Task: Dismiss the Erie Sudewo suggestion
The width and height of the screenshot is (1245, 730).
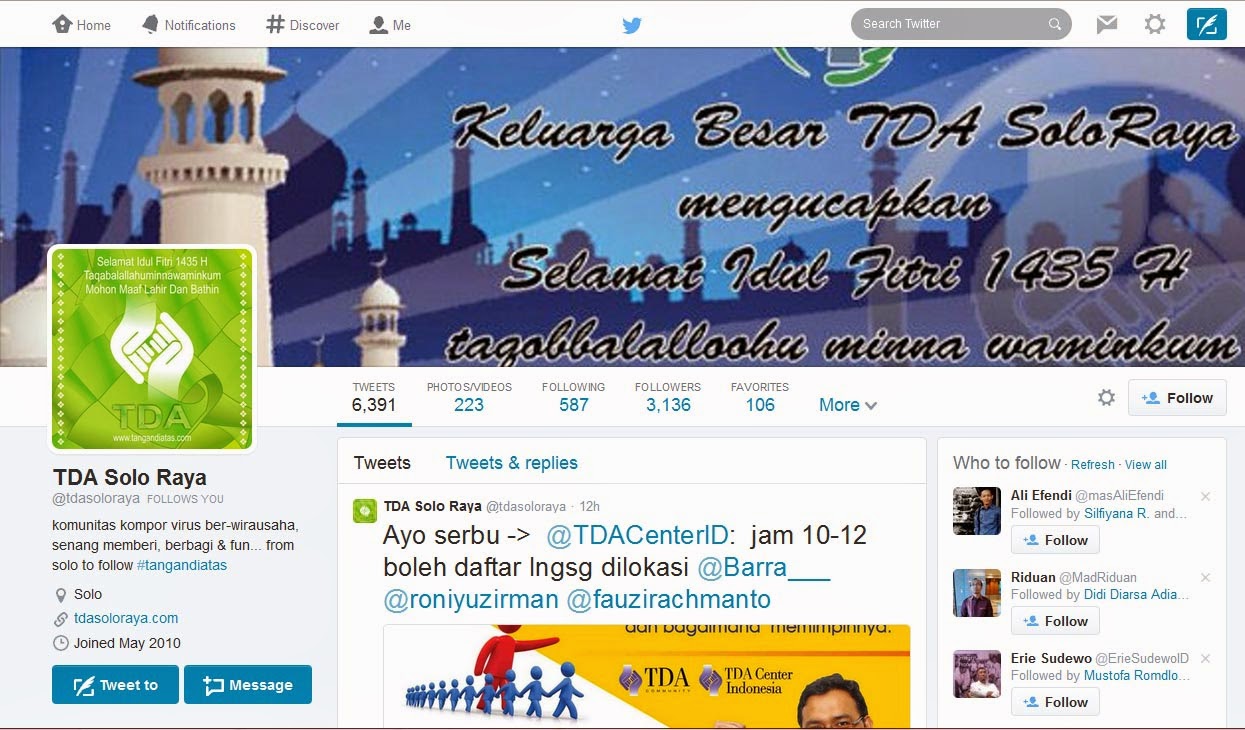Action: pos(1205,658)
